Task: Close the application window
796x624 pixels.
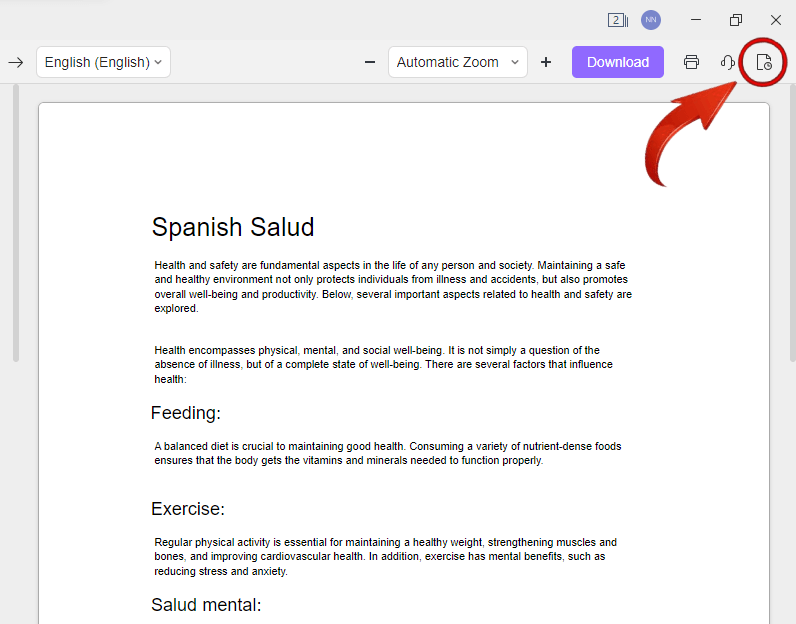Action: 776,20
